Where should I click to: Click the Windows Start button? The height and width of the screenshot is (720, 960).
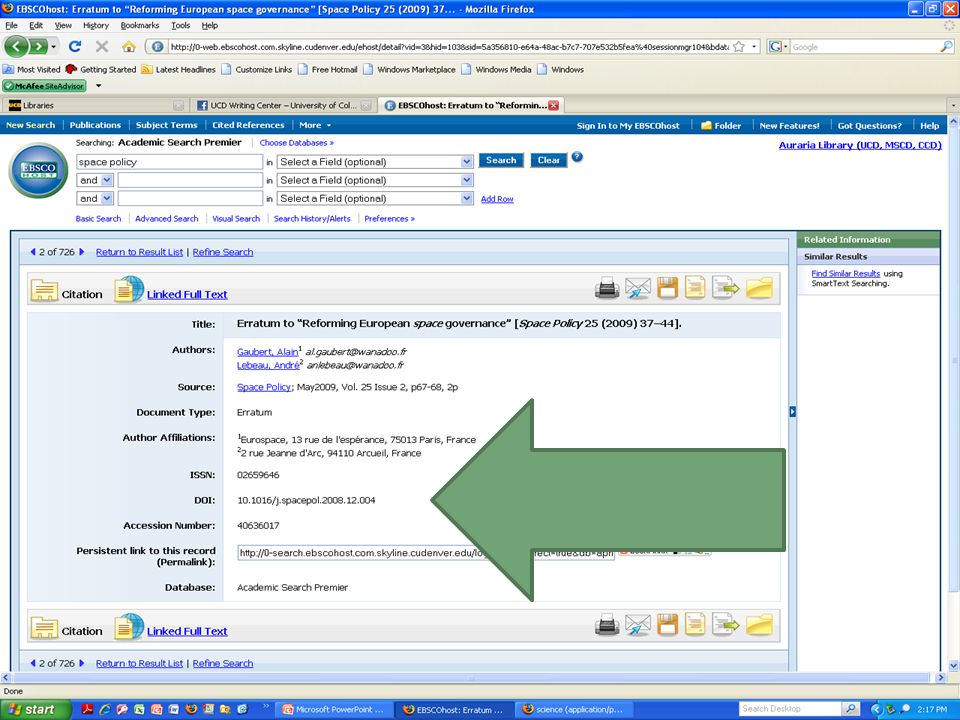pyautogui.click(x=36, y=710)
